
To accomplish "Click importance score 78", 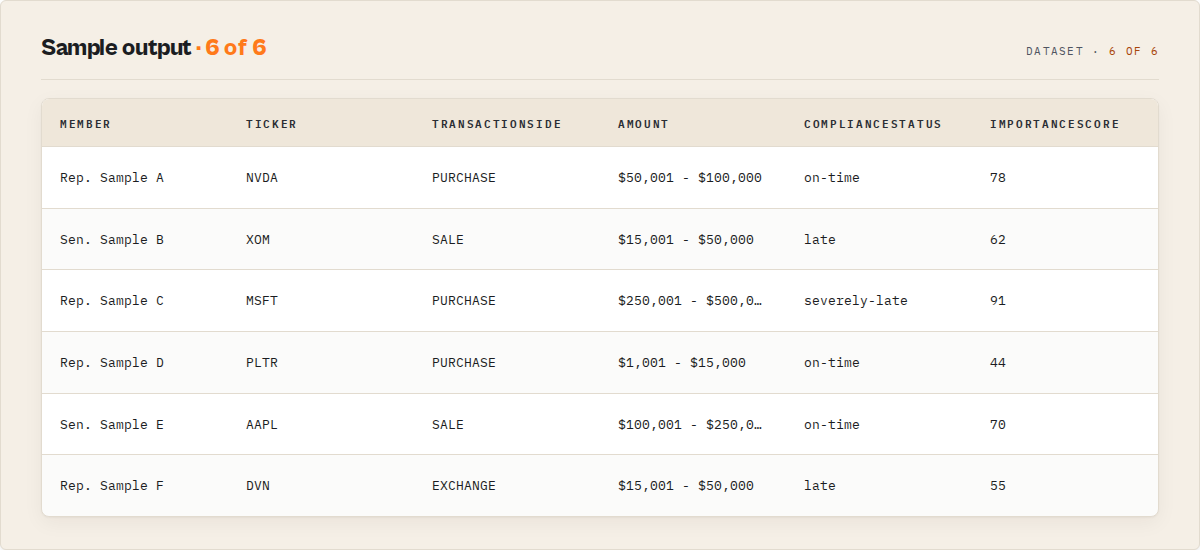I will pyautogui.click(x=998, y=178).
